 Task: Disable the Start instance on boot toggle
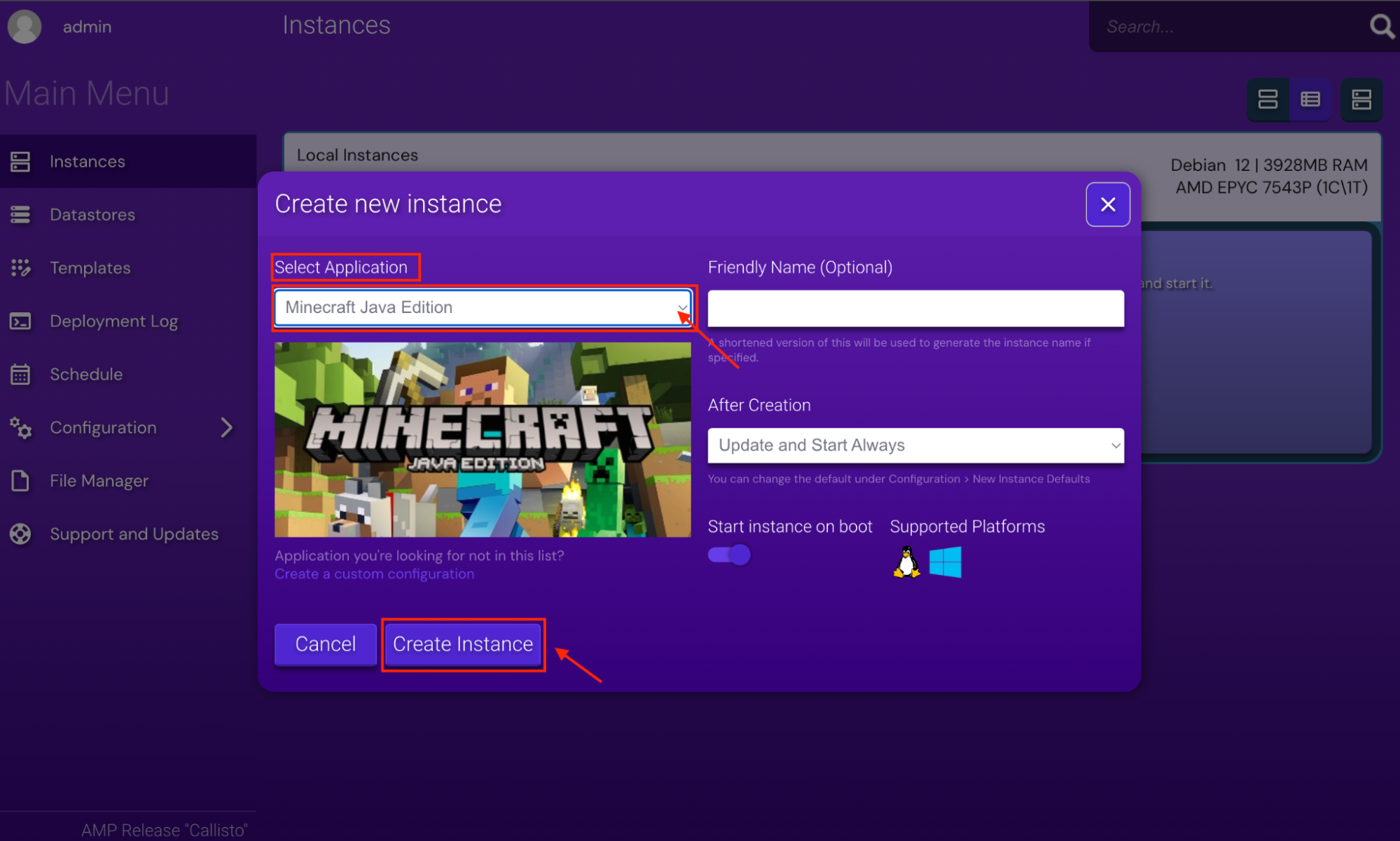728,554
